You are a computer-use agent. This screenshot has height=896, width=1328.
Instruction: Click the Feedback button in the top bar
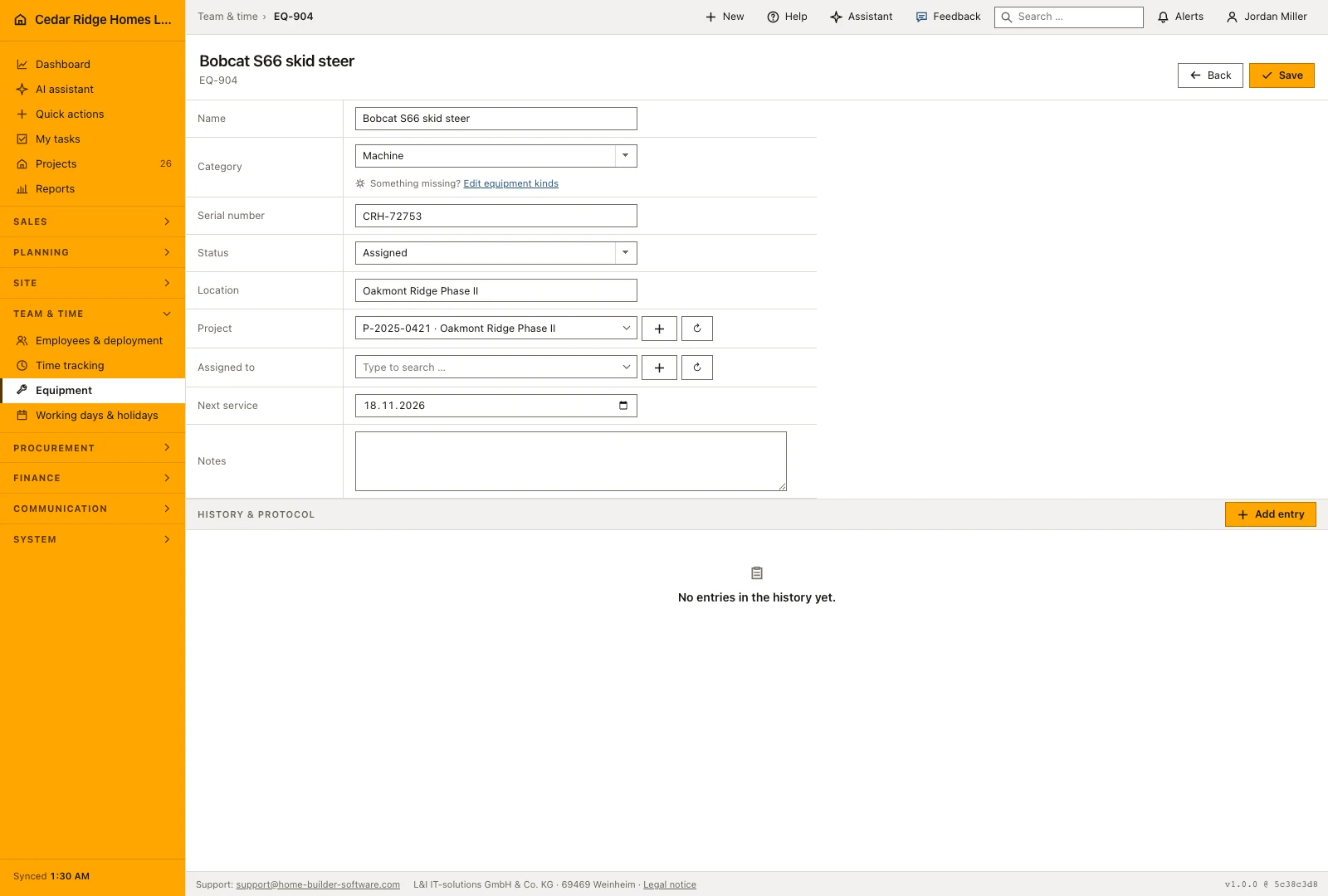948,17
